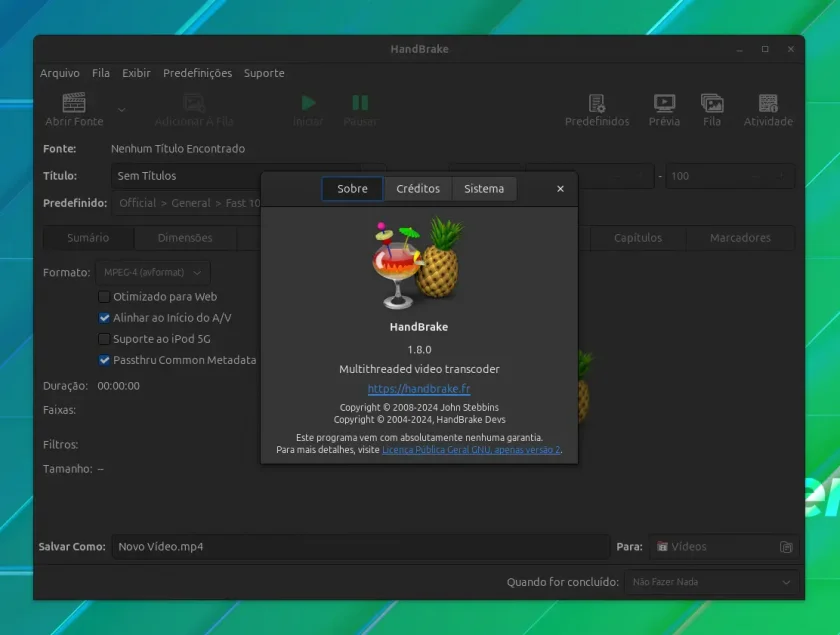Expand the arrow next to Abrir Fonte
840x635 pixels.
point(122,110)
